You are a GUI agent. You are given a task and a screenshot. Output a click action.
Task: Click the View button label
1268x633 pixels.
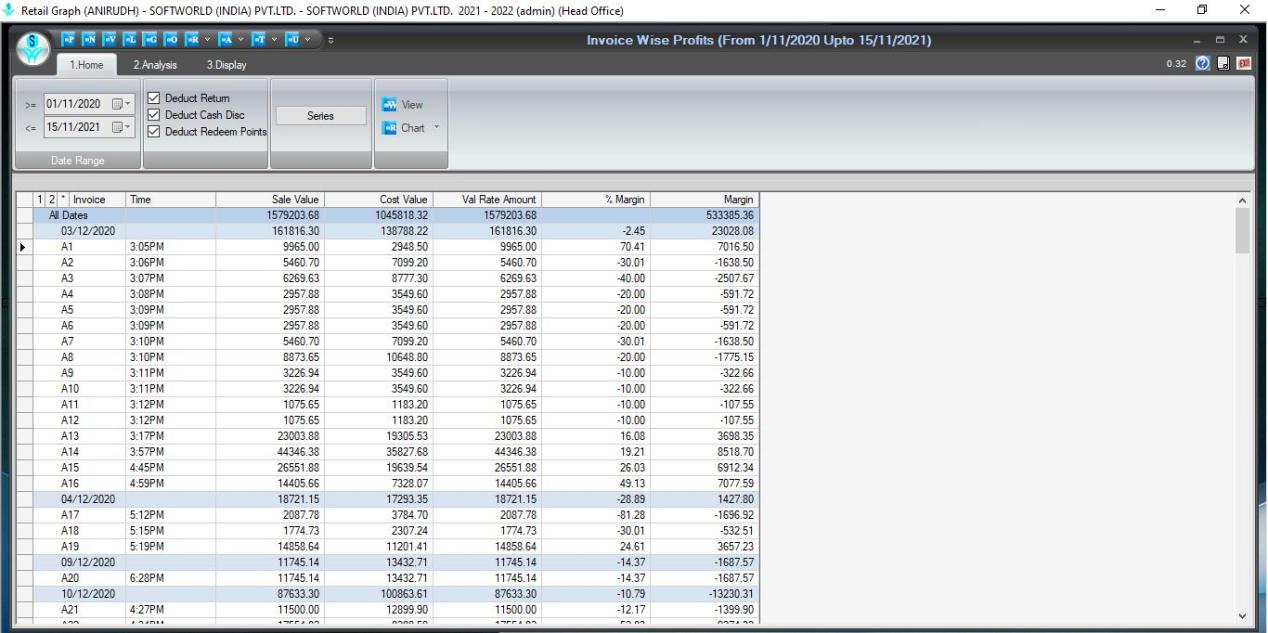coord(413,105)
